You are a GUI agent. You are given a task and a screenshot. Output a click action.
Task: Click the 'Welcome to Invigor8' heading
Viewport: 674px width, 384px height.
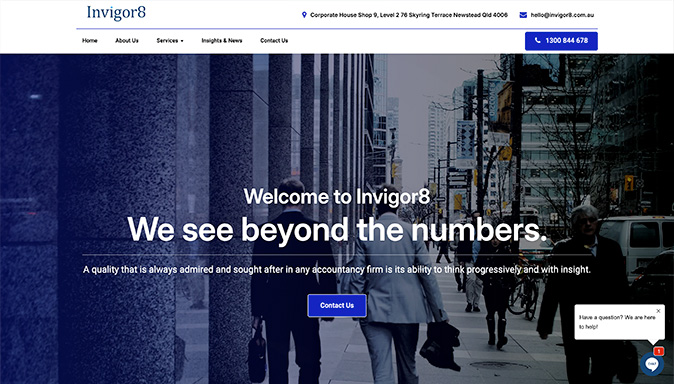337,197
